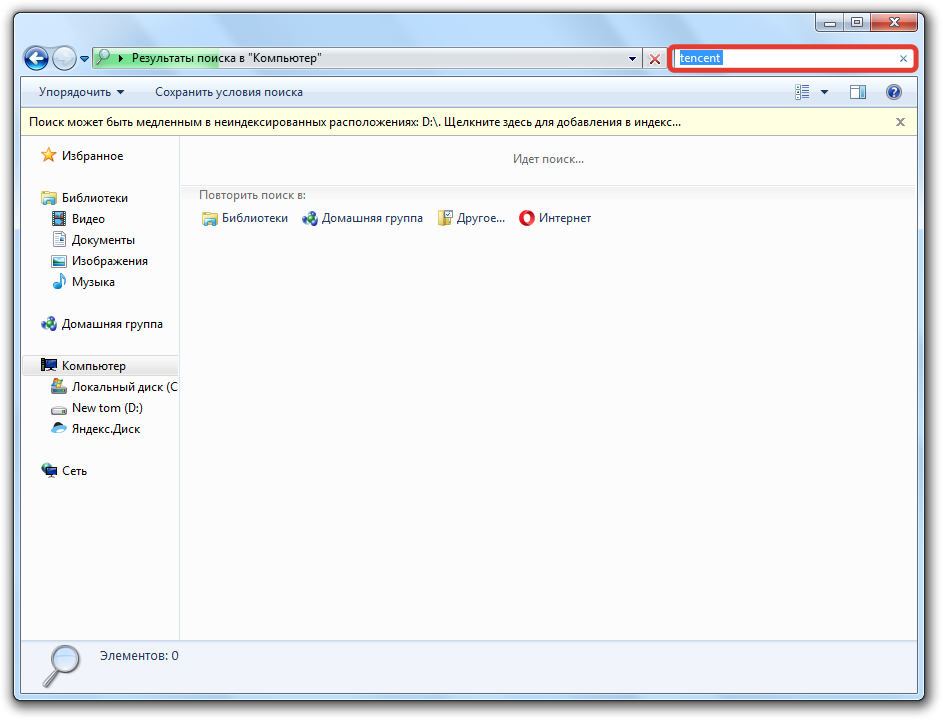Click the Back navigation arrow button
Screen dimensions: 943x720
click(x=36, y=58)
